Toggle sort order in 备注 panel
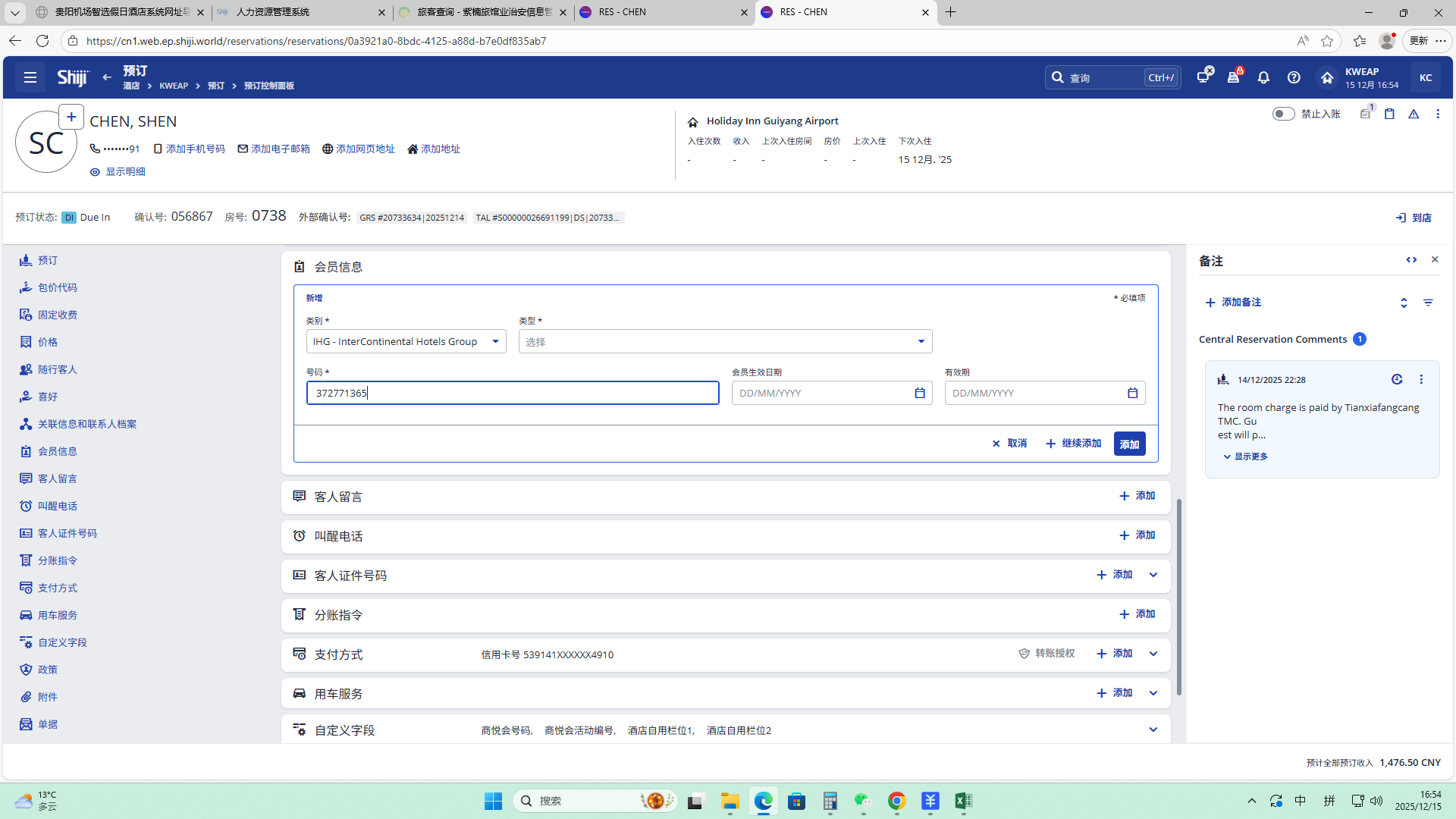 tap(1404, 303)
